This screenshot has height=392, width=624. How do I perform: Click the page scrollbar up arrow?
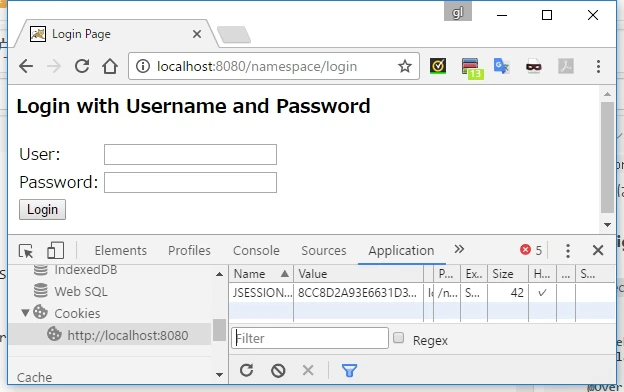coord(607,94)
